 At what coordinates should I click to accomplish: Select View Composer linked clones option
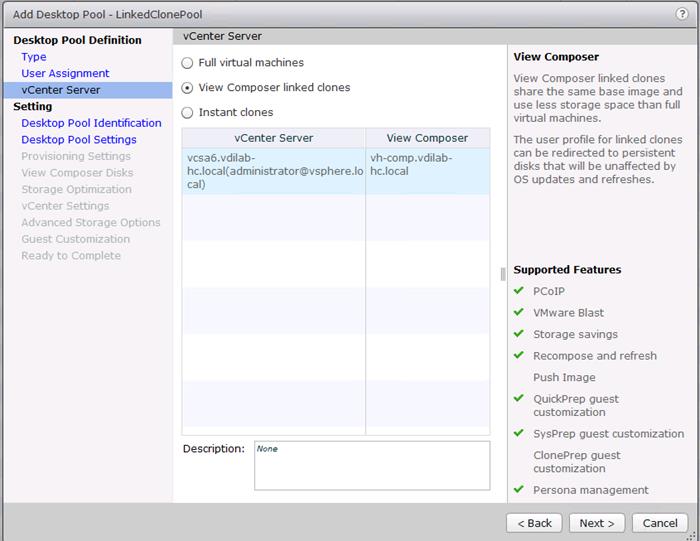pyautogui.click(x=187, y=88)
